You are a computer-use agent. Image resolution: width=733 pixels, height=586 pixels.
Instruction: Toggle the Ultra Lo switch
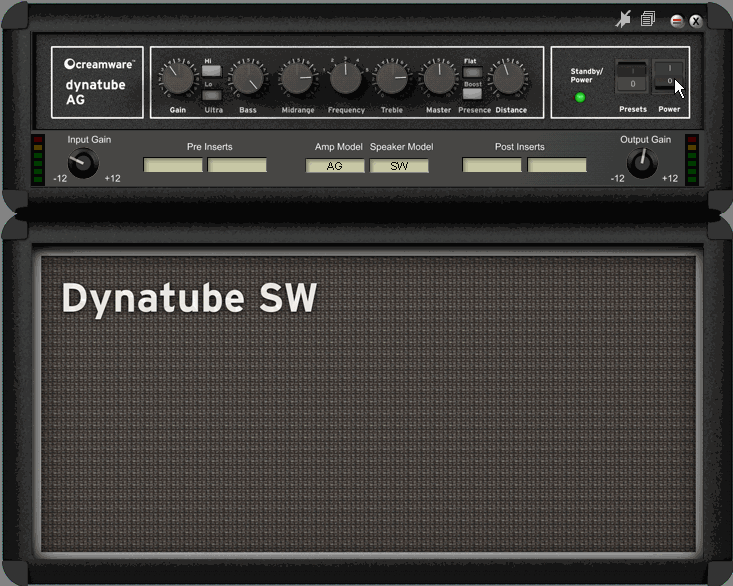[x=211, y=95]
